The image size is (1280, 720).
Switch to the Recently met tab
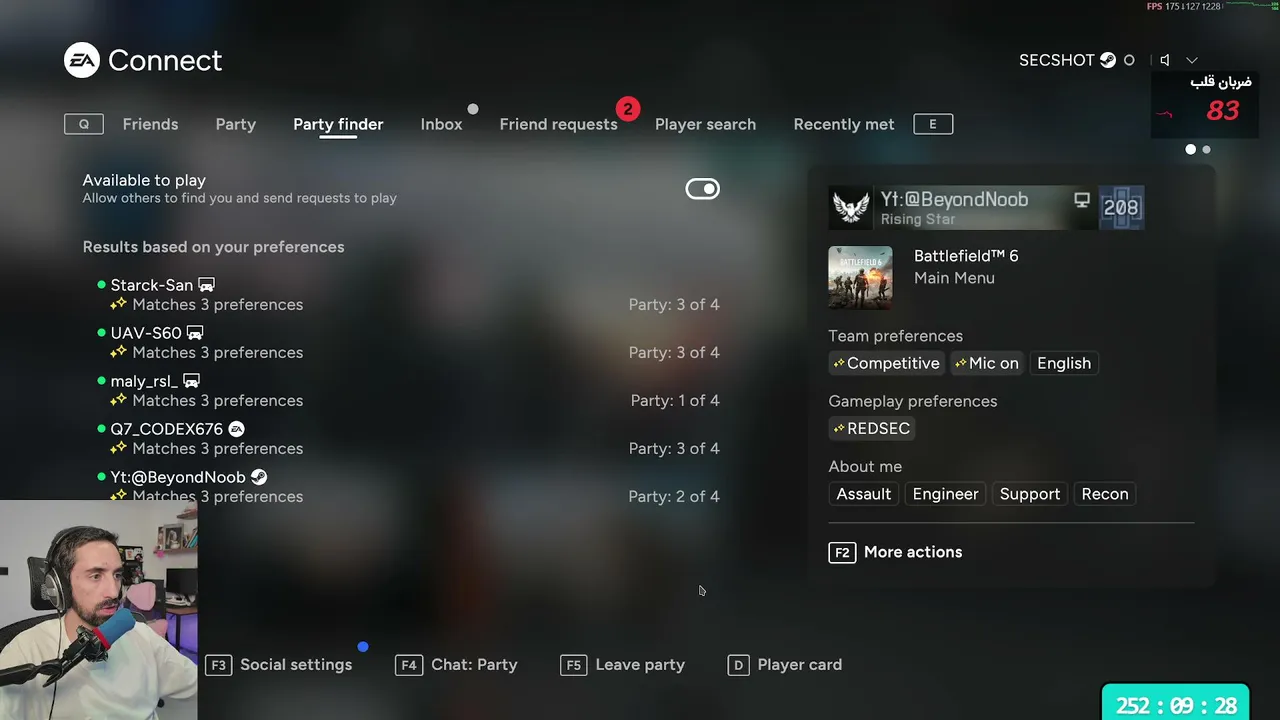844,124
